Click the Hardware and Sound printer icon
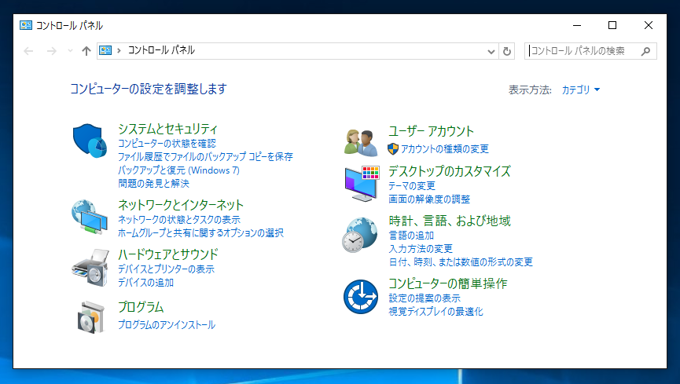This screenshot has height=384, width=680. click(x=90, y=268)
